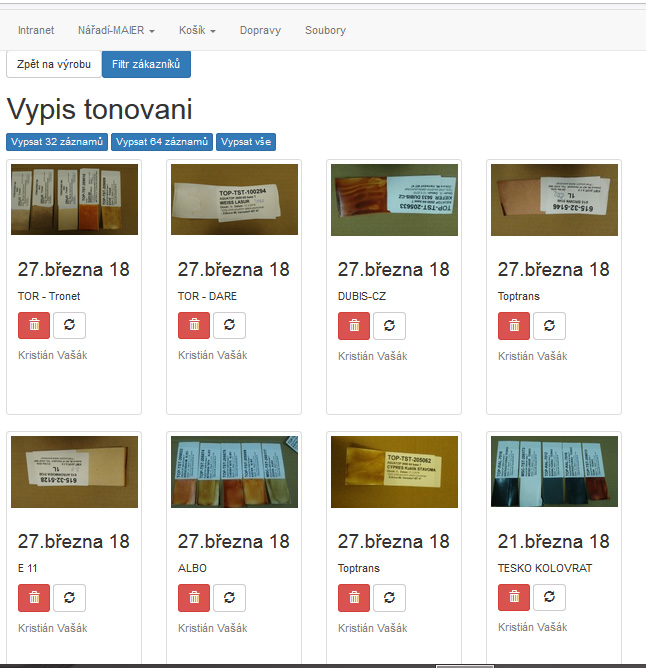
Task: Open the Filtr zákazníků filter
Action: pyautogui.click(x=146, y=64)
